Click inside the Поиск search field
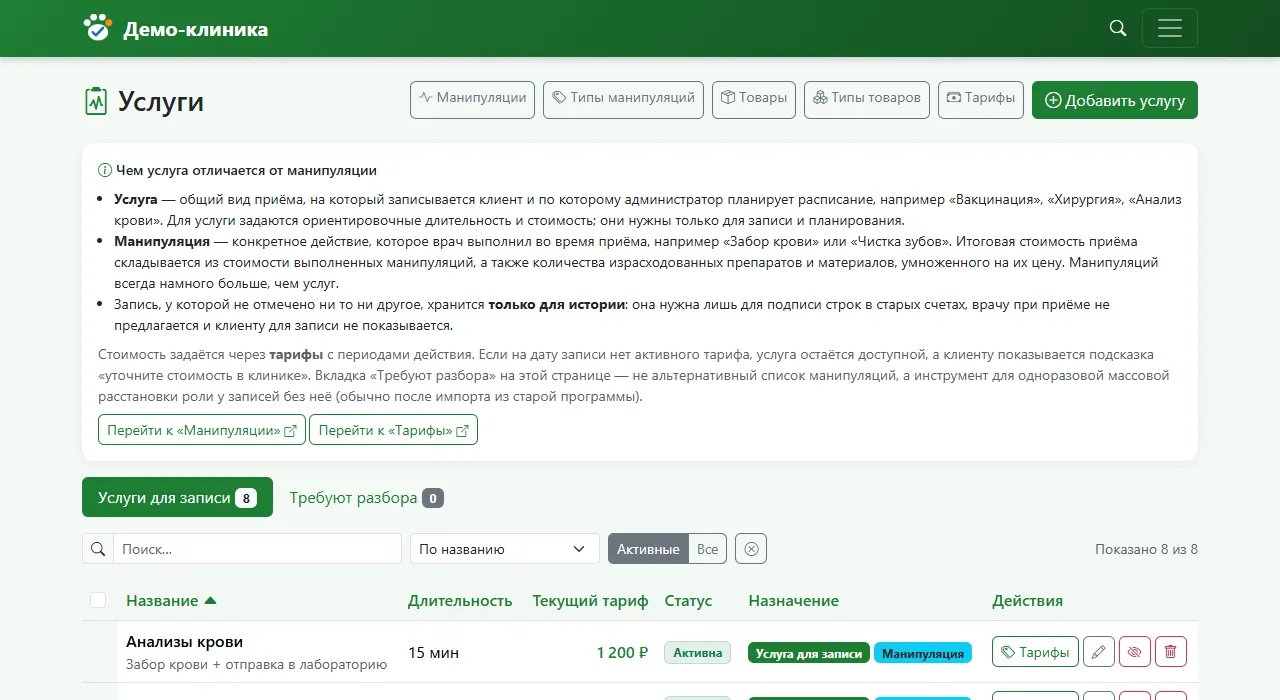The height and width of the screenshot is (700, 1280). [257, 549]
